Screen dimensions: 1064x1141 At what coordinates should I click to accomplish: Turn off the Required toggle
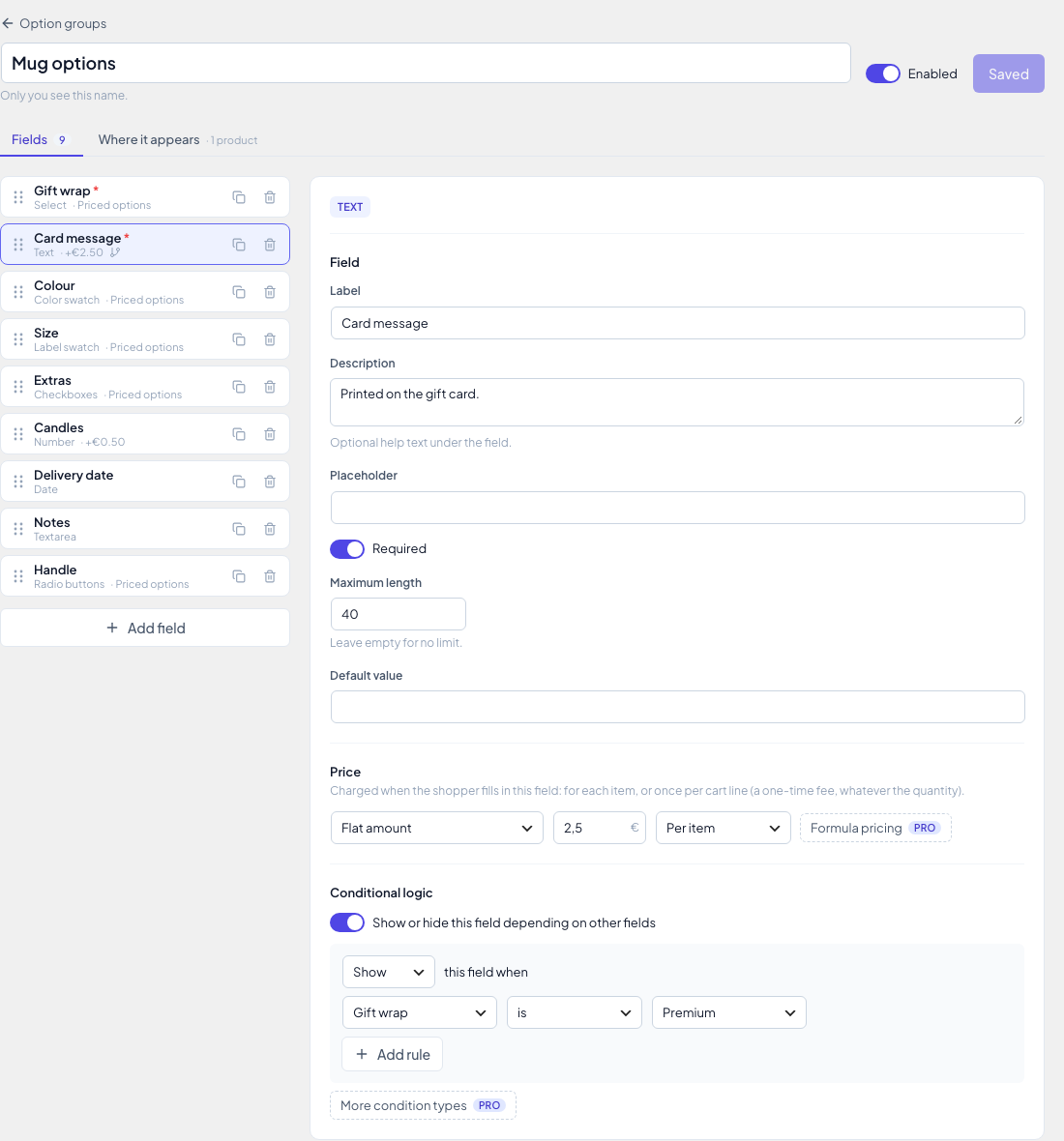(347, 548)
